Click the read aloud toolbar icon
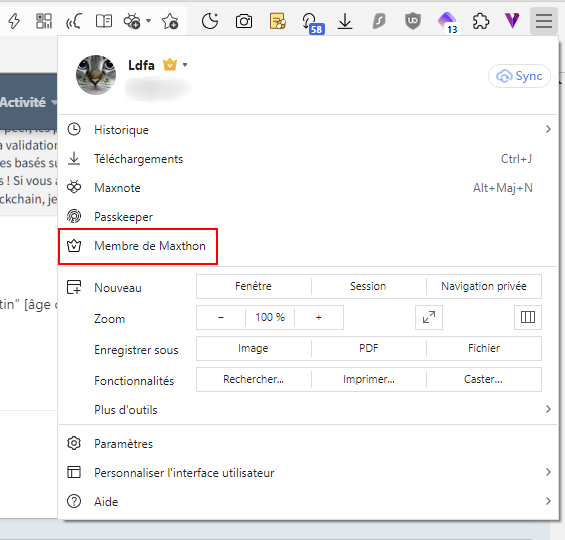This screenshot has height=540, width=565. 74,21
